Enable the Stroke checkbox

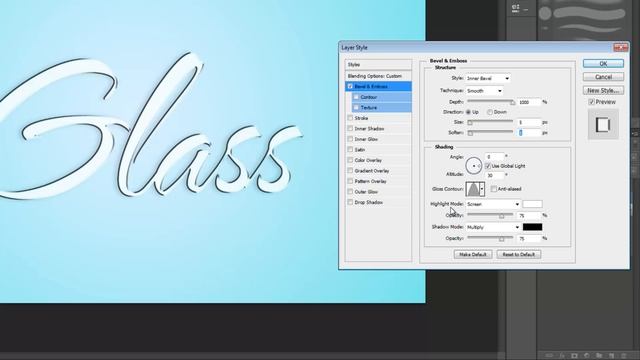[350, 118]
